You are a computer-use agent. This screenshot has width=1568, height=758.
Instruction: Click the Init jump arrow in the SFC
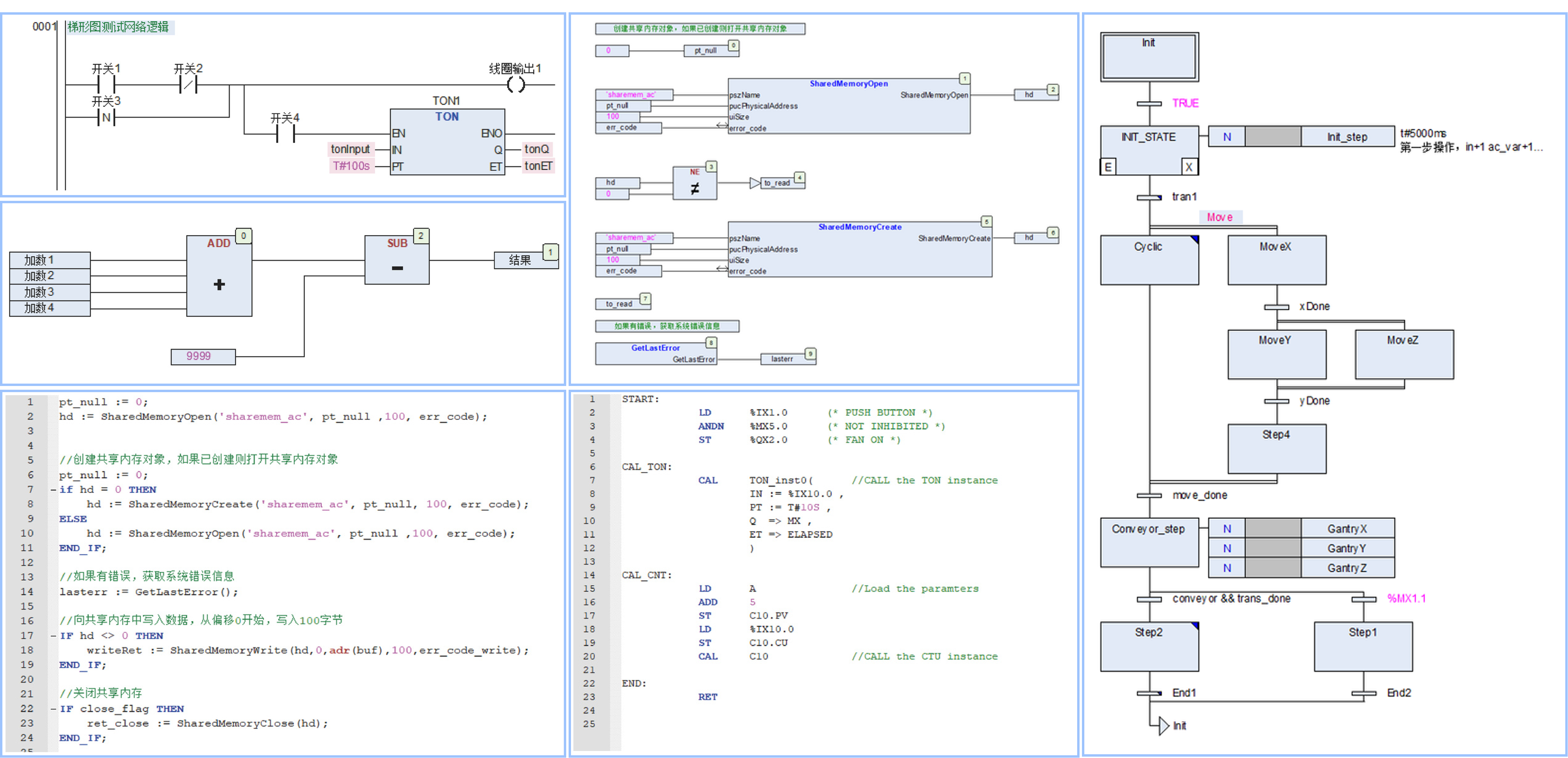pyautogui.click(x=1163, y=726)
